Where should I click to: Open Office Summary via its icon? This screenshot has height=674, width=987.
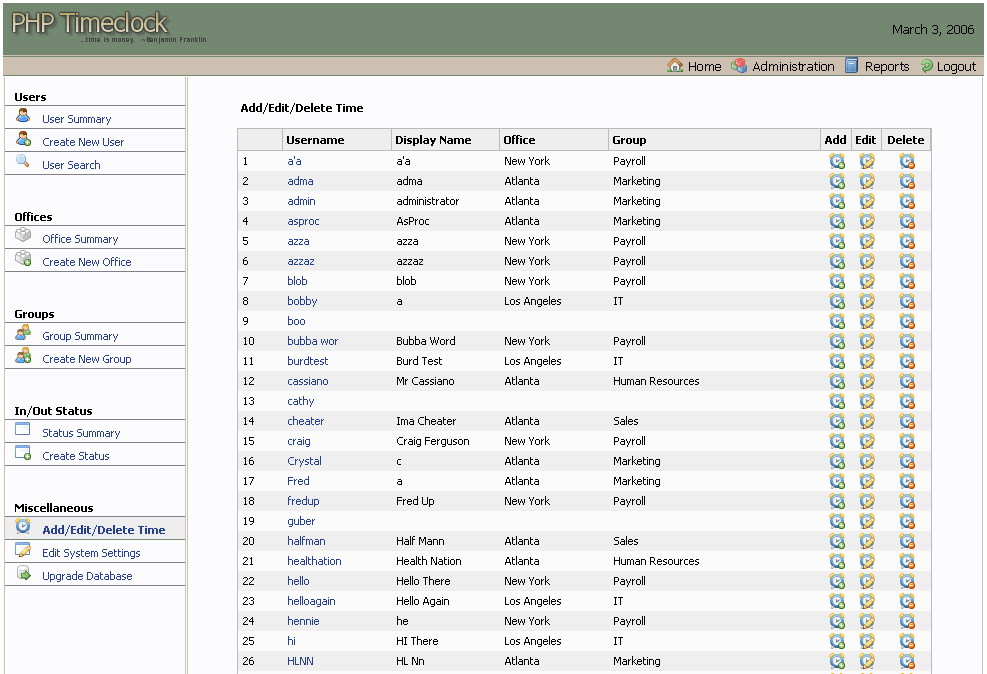tap(22, 236)
